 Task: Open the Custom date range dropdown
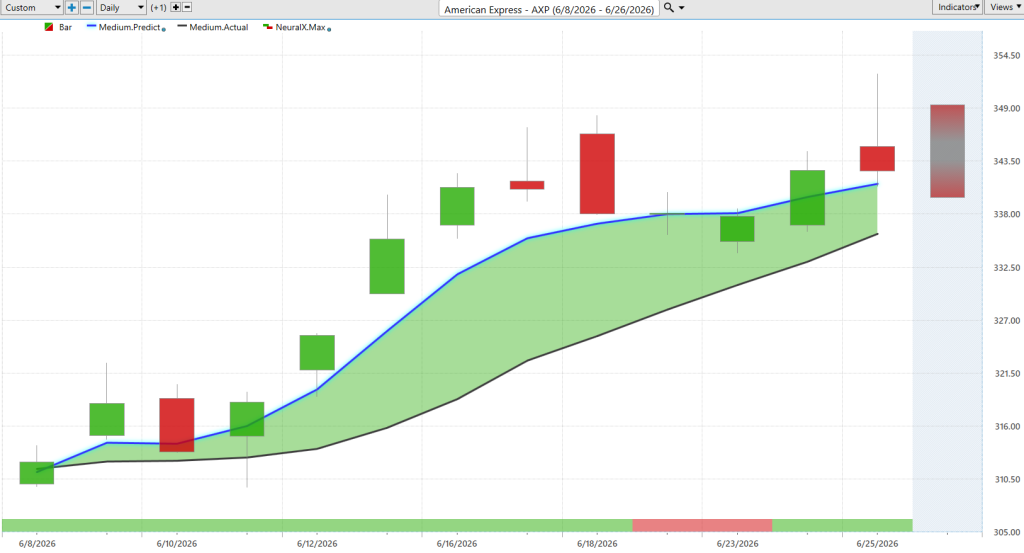point(31,8)
